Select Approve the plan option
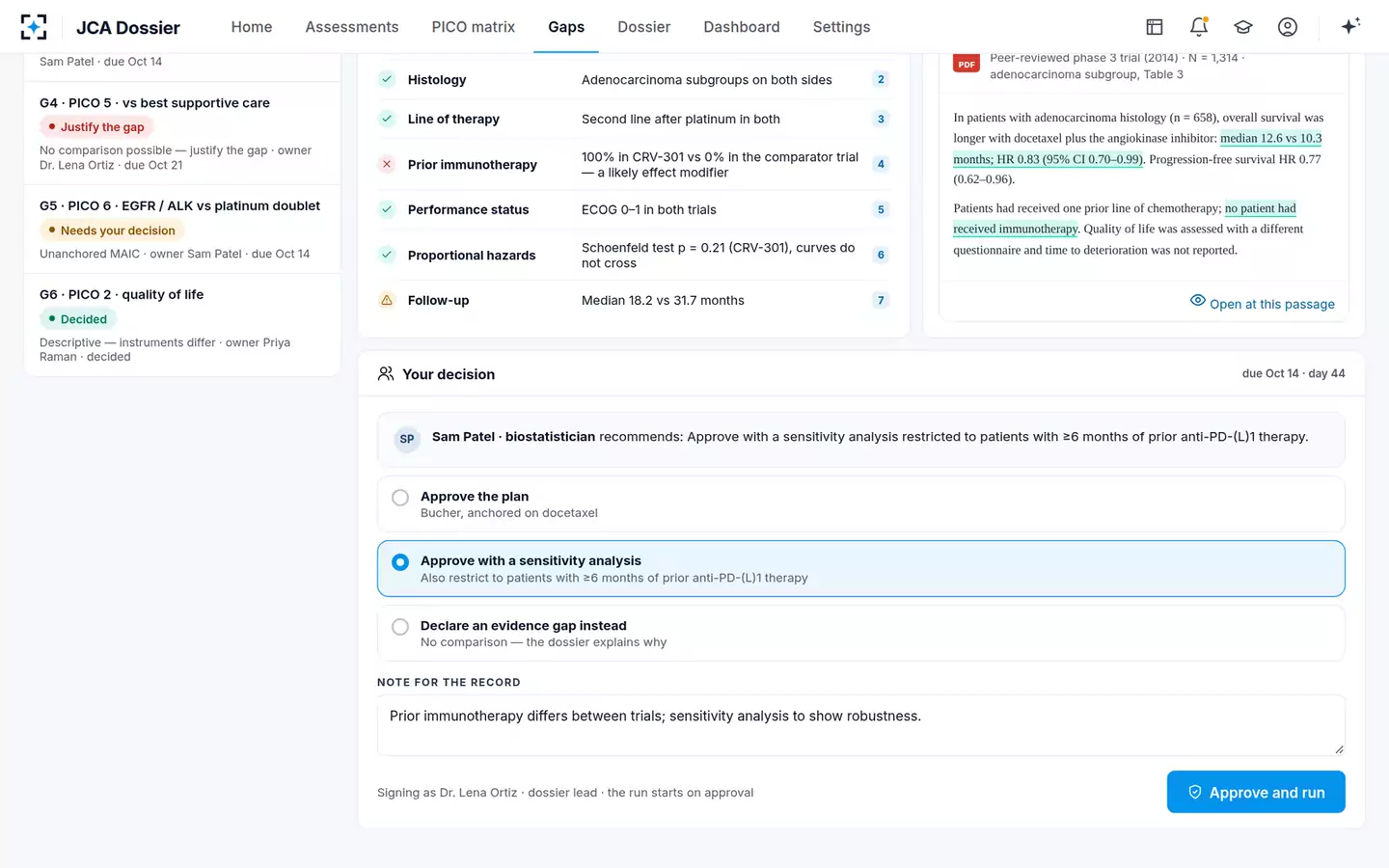The width and height of the screenshot is (1389, 868). [860, 504]
